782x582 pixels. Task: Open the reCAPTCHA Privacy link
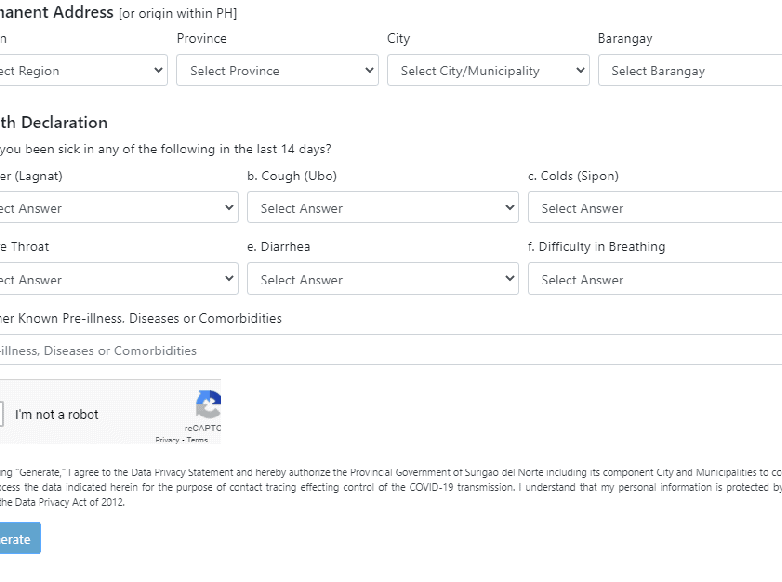pyautogui.click(x=167, y=440)
